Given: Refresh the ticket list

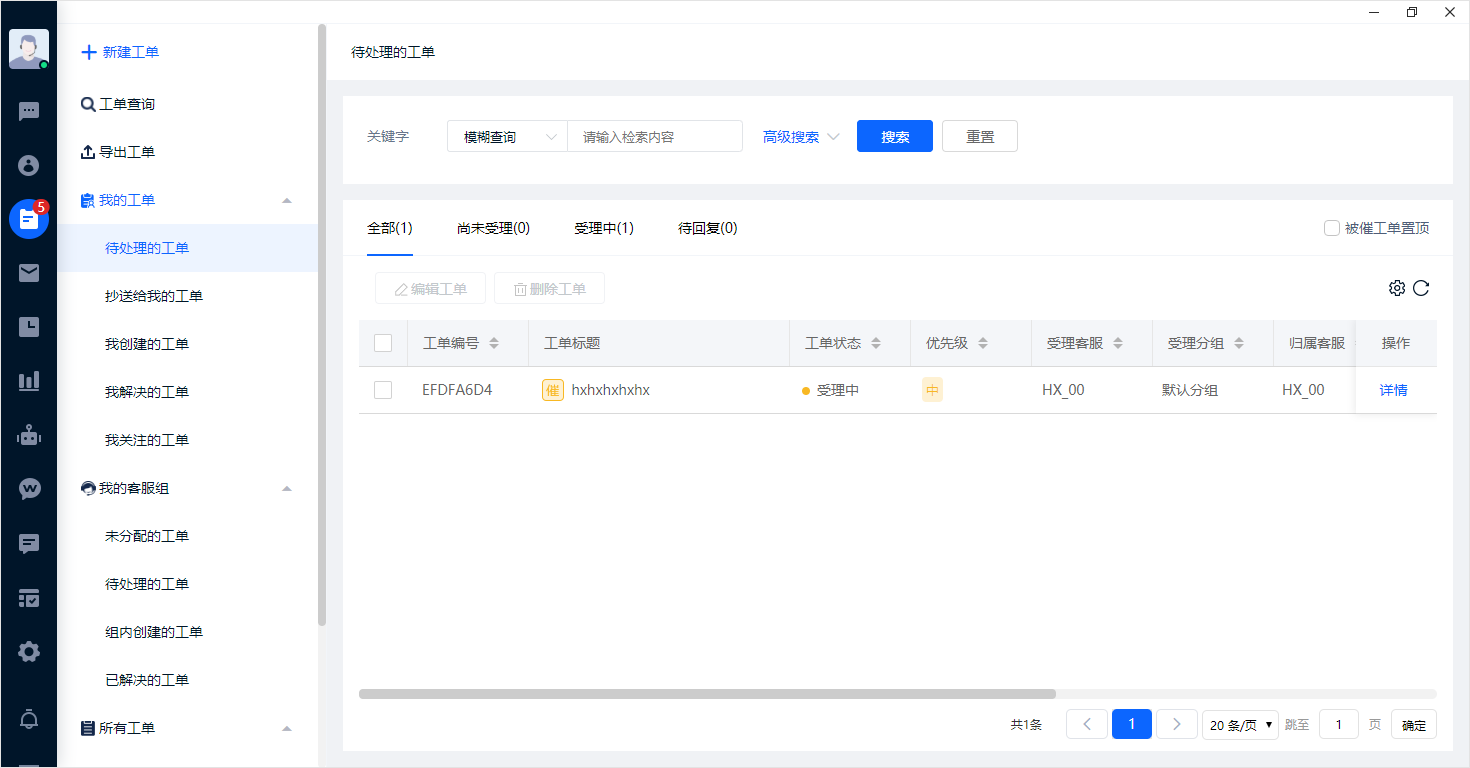Looking at the screenshot, I should pyautogui.click(x=1421, y=288).
